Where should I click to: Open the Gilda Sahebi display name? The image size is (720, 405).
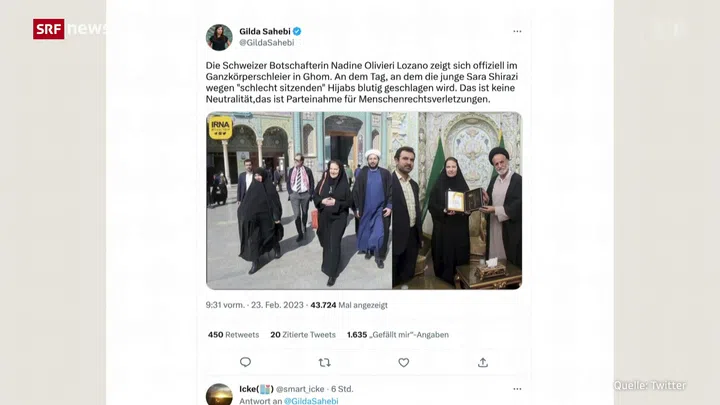pos(264,31)
